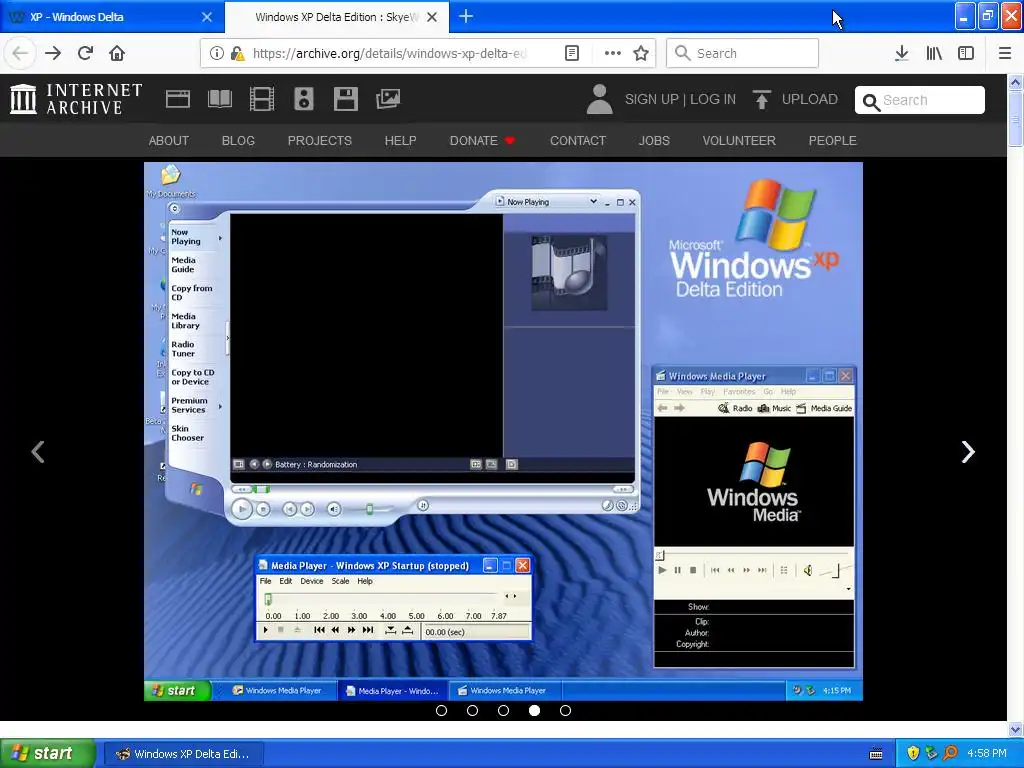Show sidebars via toolbar icon
Screen dimensions: 1024x768
(x=966, y=54)
